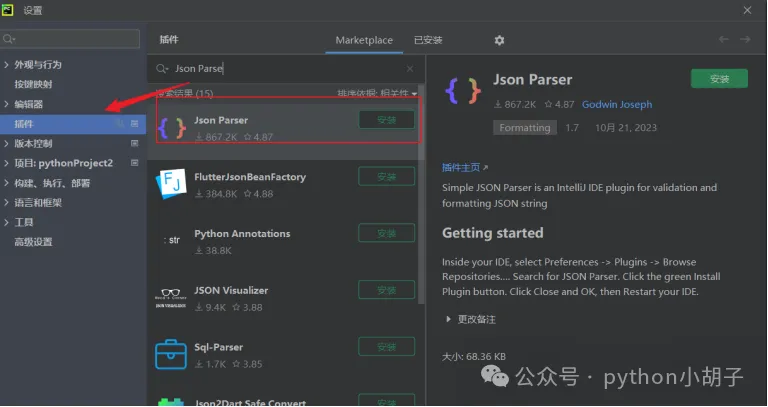This screenshot has height=407, width=768.
Task: Install the Sql-Parser plugin
Action: (386, 347)
